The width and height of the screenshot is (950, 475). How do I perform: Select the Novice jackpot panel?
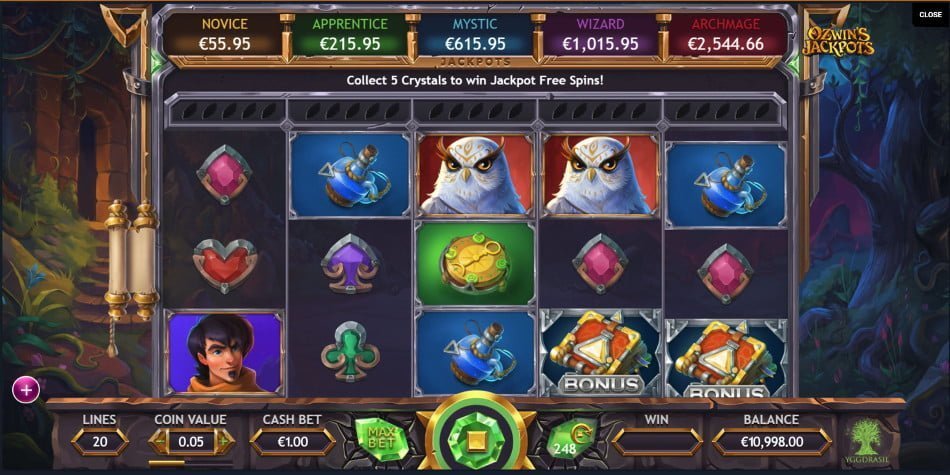[x=225, y=35]
